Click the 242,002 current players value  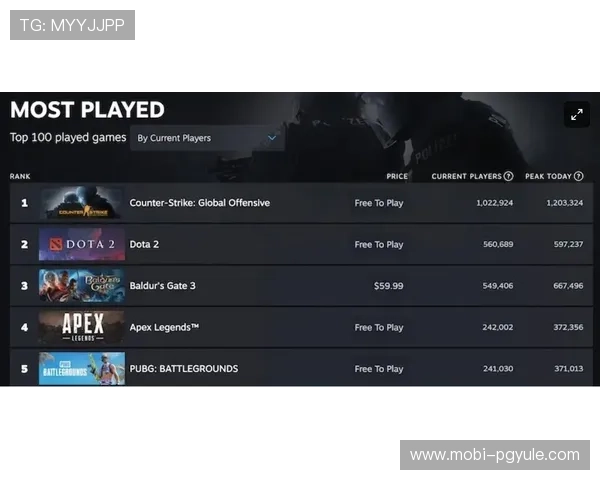498,327
